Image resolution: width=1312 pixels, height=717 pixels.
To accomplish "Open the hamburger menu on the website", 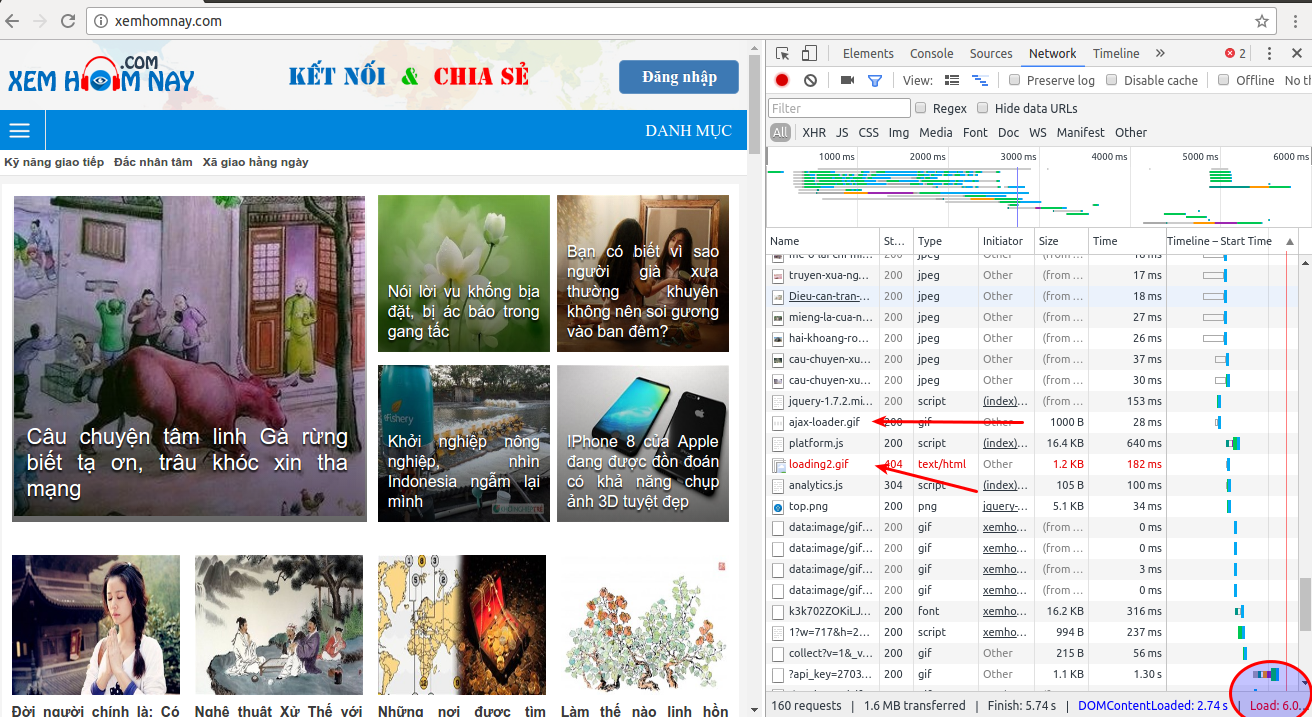I will pos(20,131).
